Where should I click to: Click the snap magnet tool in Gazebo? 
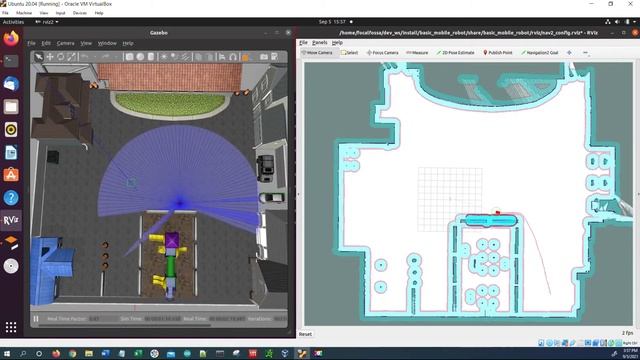(x=233, y=57)
